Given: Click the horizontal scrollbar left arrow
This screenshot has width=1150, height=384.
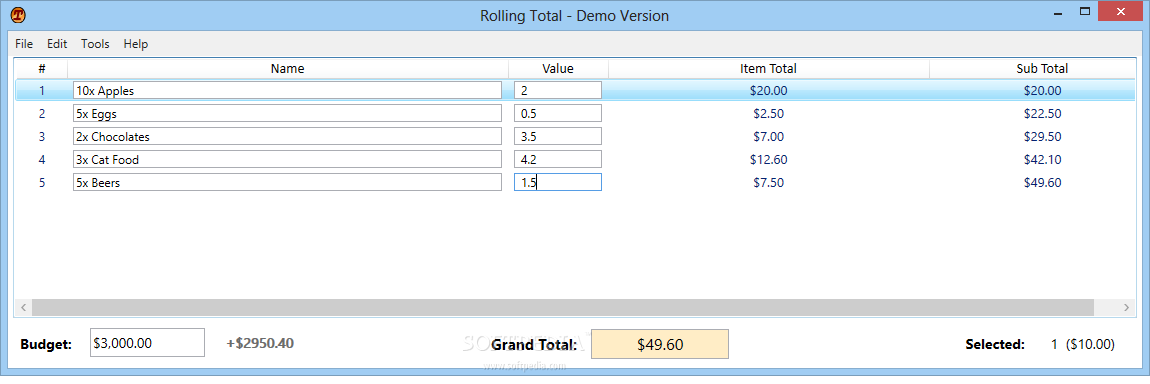Looking at the screenshot, I should click(23, 307).
